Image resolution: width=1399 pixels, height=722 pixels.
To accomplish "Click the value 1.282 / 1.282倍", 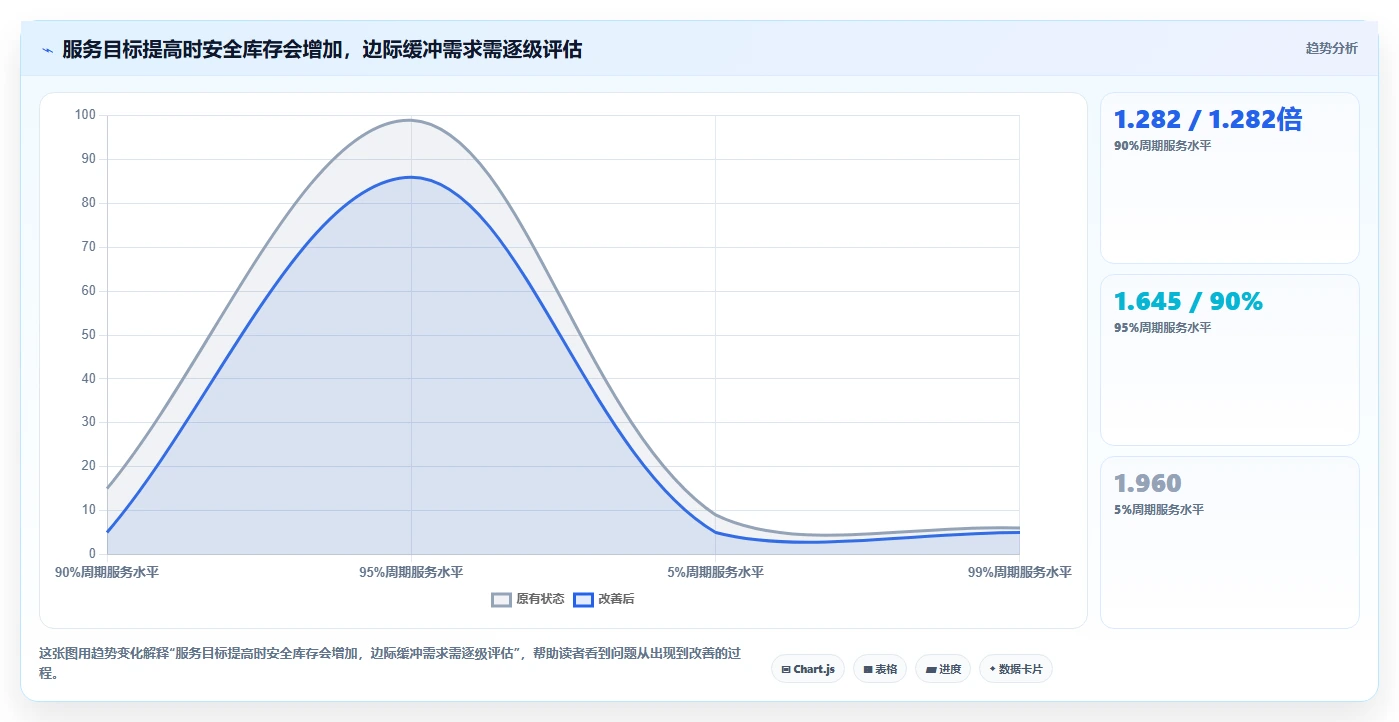I will (1208, 120).
